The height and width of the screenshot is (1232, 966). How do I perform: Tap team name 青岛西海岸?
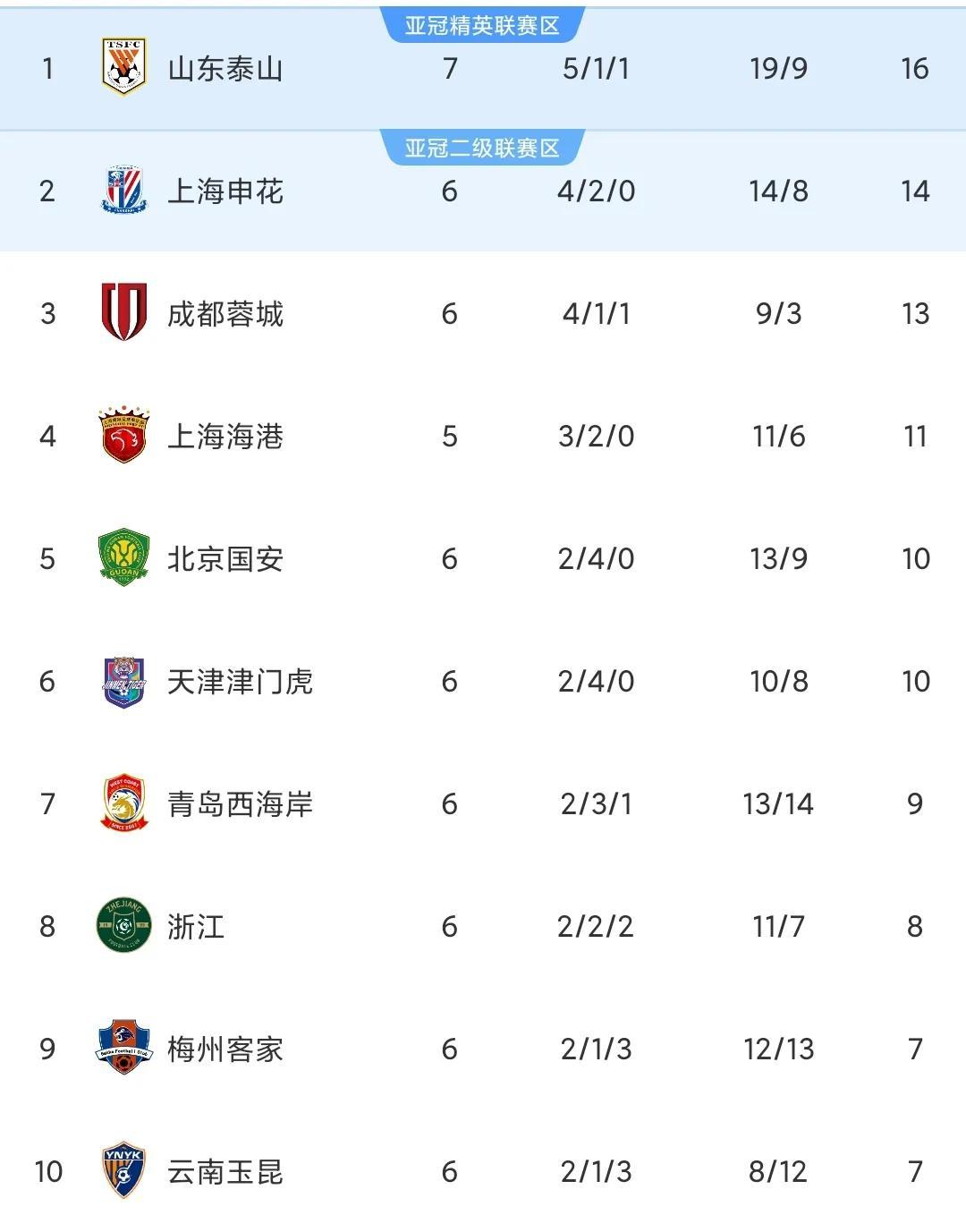pos(240,804)
